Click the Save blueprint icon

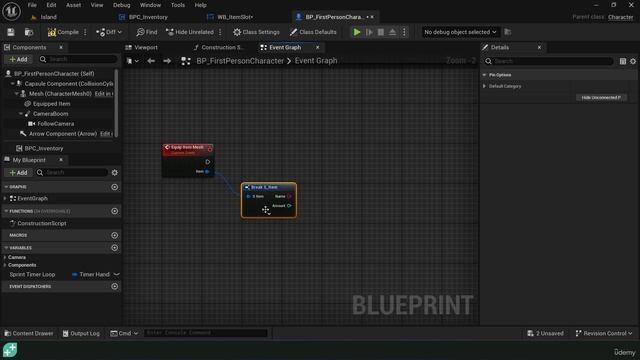11,32
